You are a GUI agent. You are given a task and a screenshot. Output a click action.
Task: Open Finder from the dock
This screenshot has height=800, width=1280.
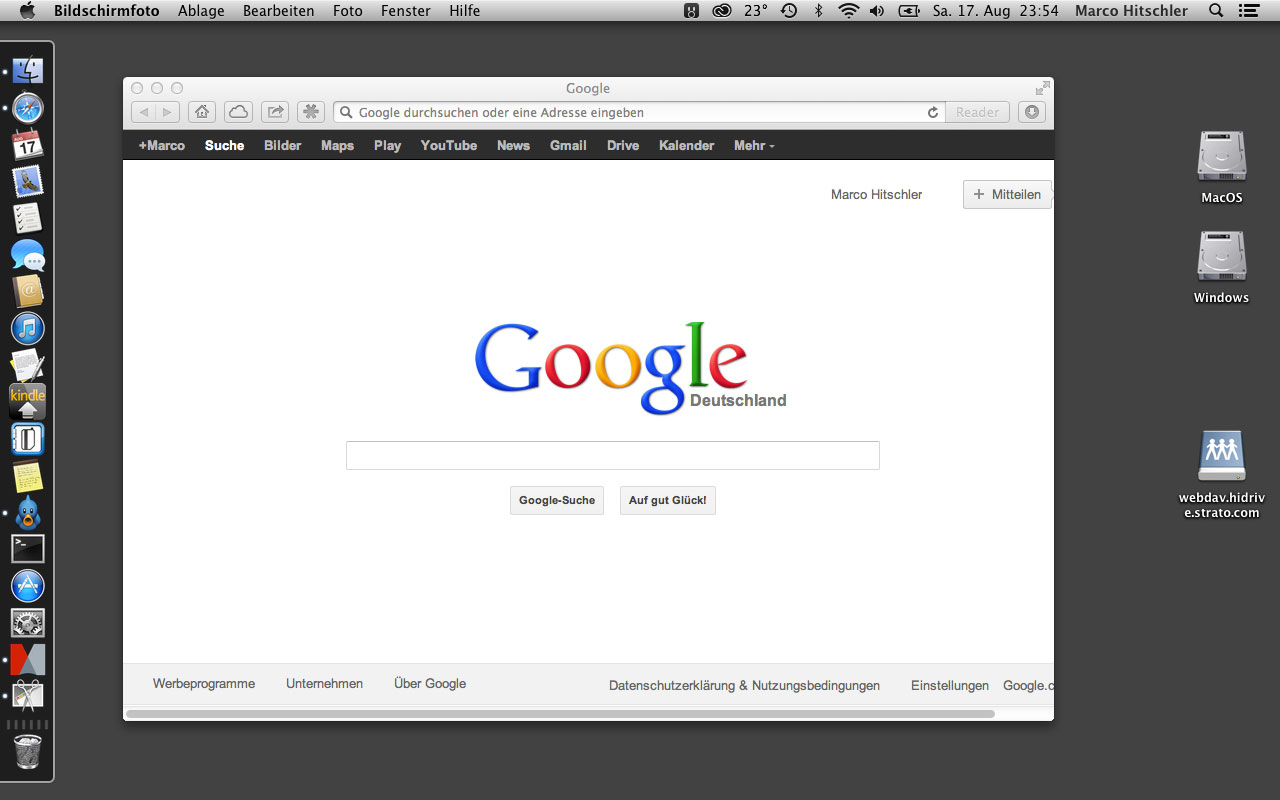(x=28, y=72)
